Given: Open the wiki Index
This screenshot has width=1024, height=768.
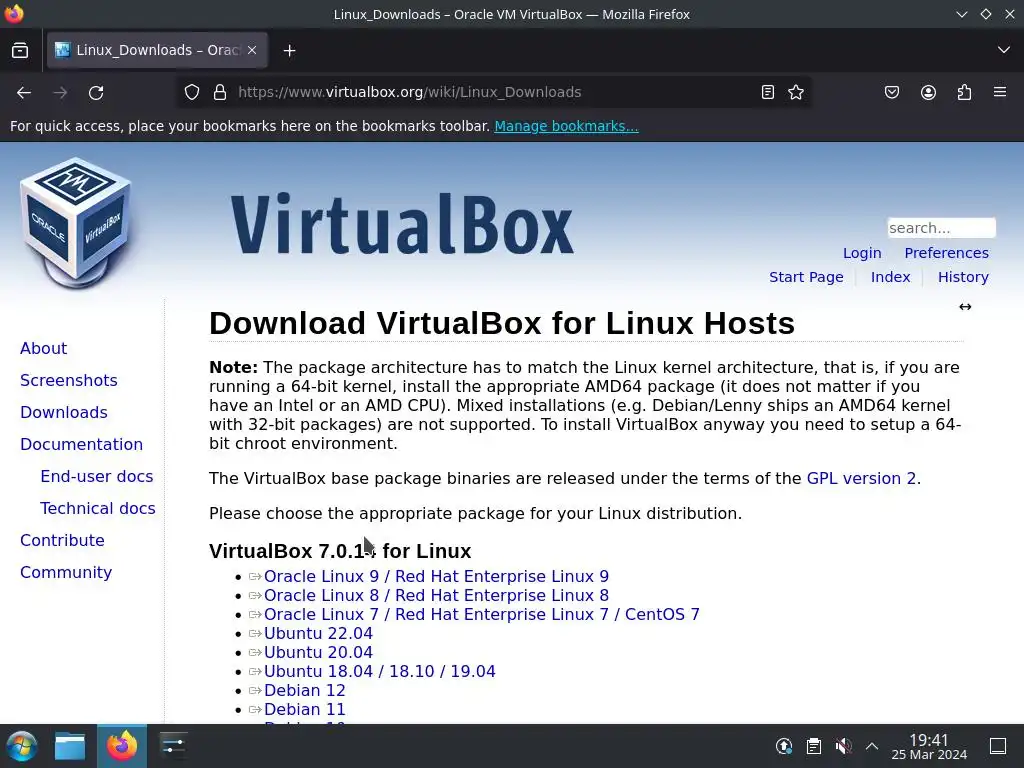Looking at the screenshot, I should point(890,277).
